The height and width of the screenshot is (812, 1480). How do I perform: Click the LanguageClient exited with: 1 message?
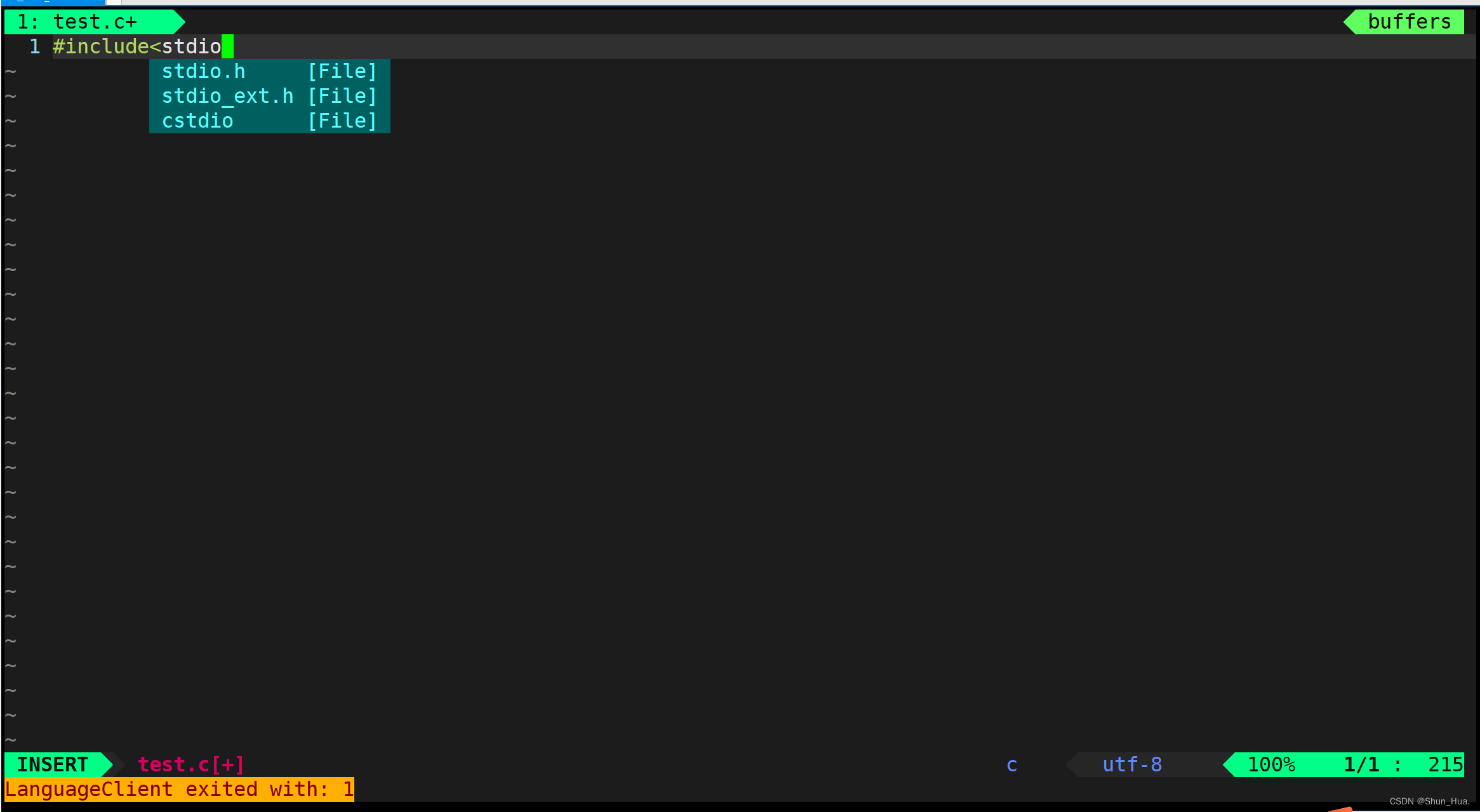[179, 790]
